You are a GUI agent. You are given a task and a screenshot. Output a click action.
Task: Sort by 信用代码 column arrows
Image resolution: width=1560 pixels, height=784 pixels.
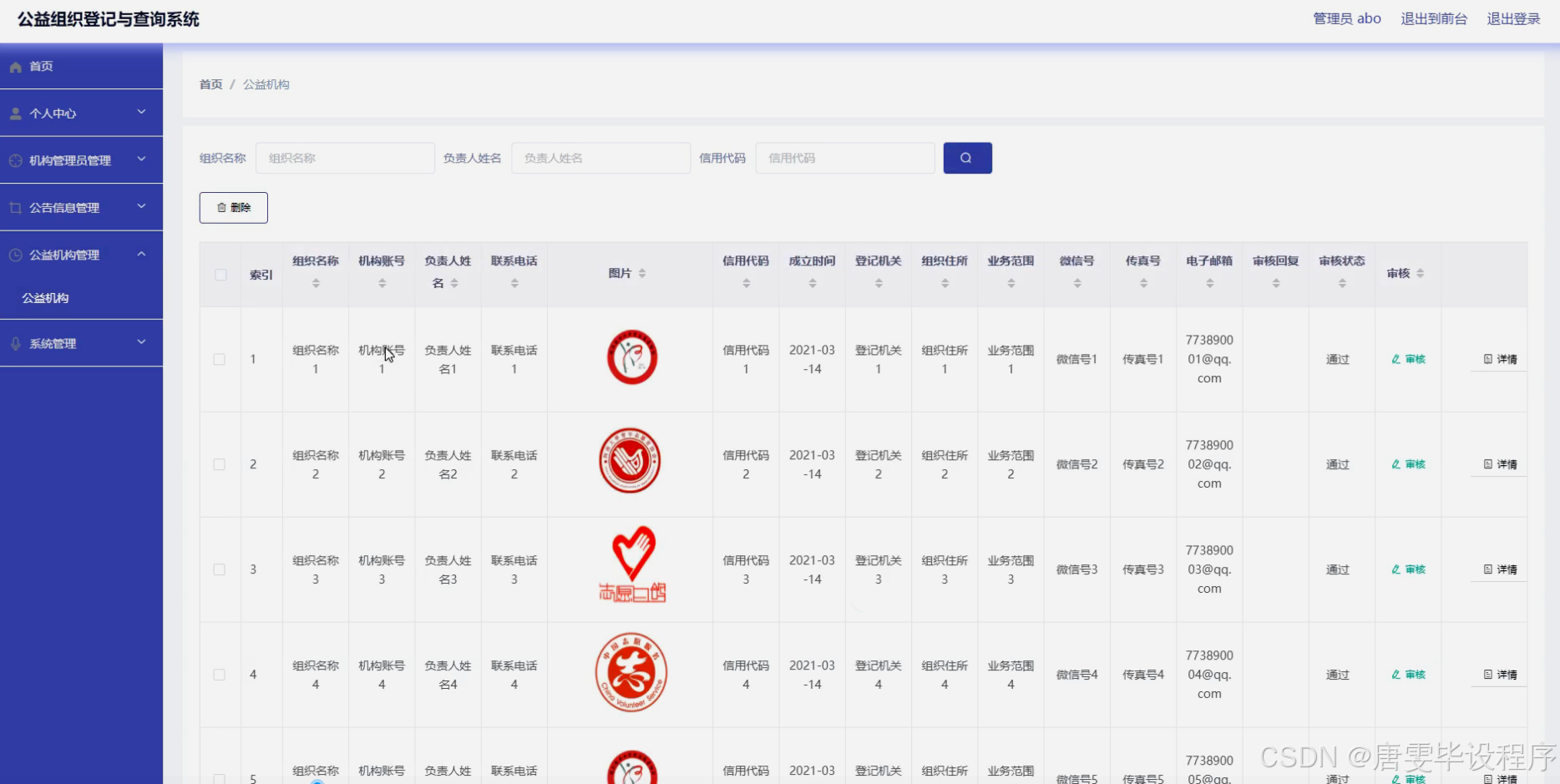pos(746,284)
